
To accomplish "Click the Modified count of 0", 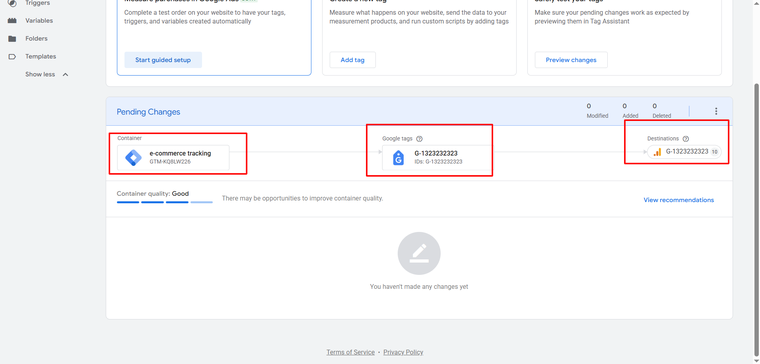I will (588, 106).
